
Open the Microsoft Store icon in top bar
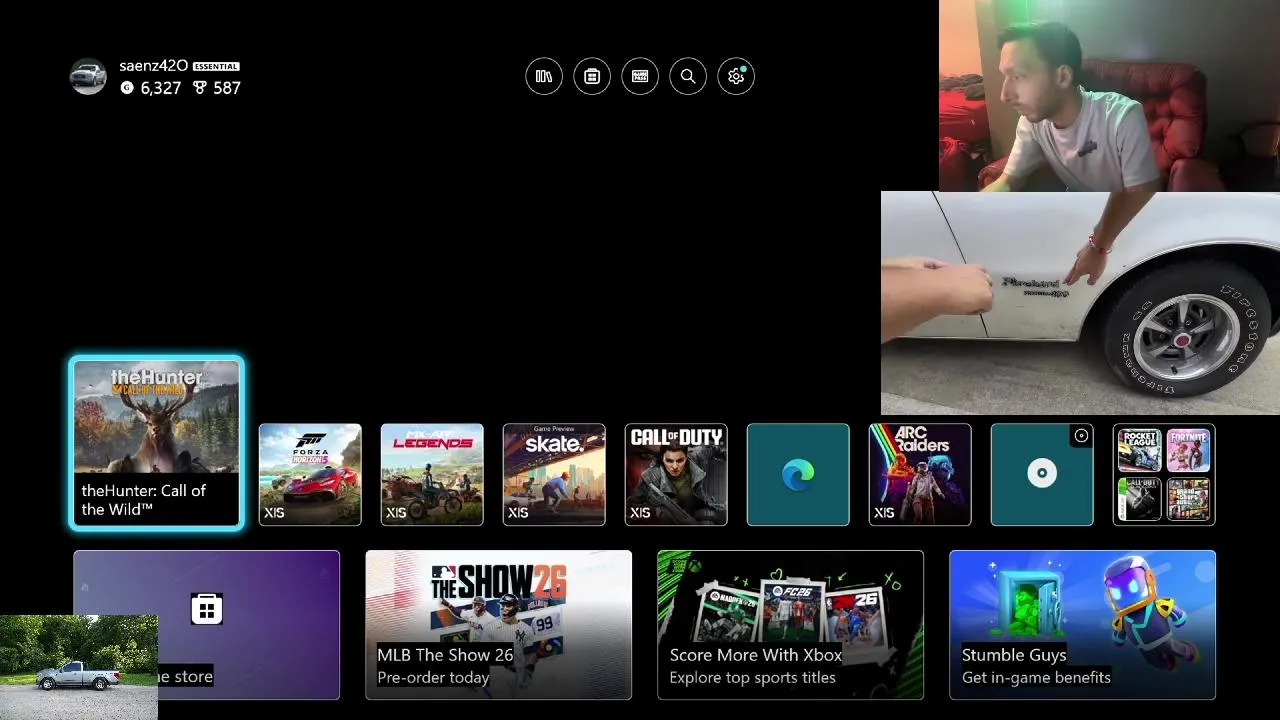coord(592,76)
